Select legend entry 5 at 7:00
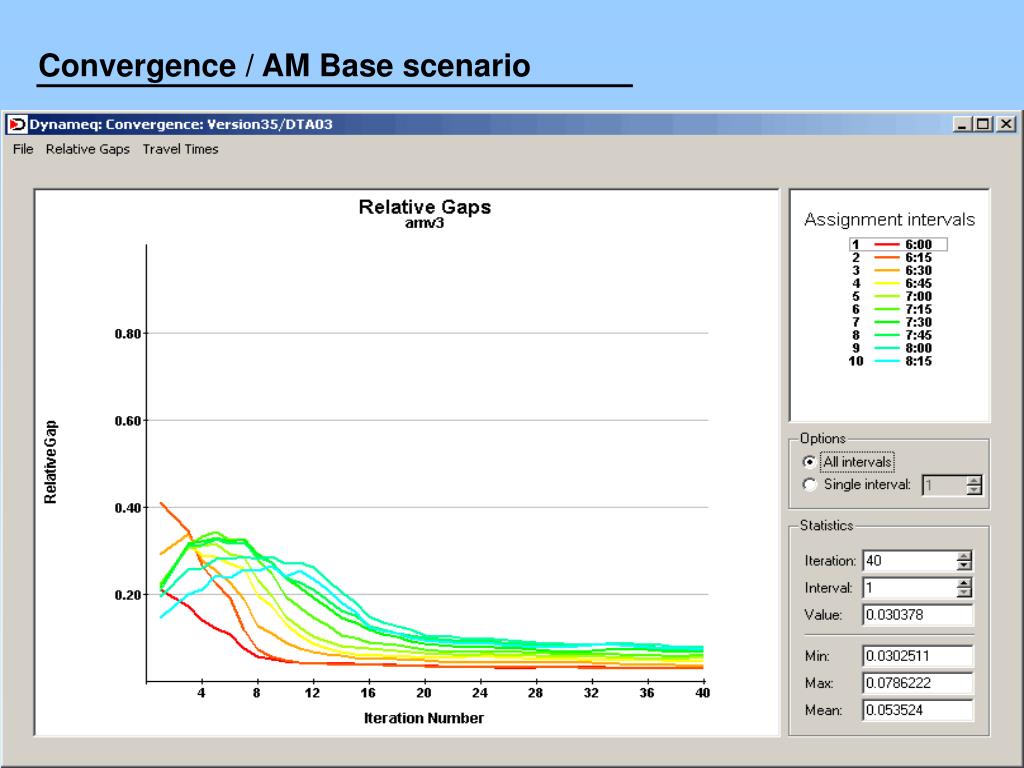Viewport: 1024px width, 768px height. pos(892,296)
